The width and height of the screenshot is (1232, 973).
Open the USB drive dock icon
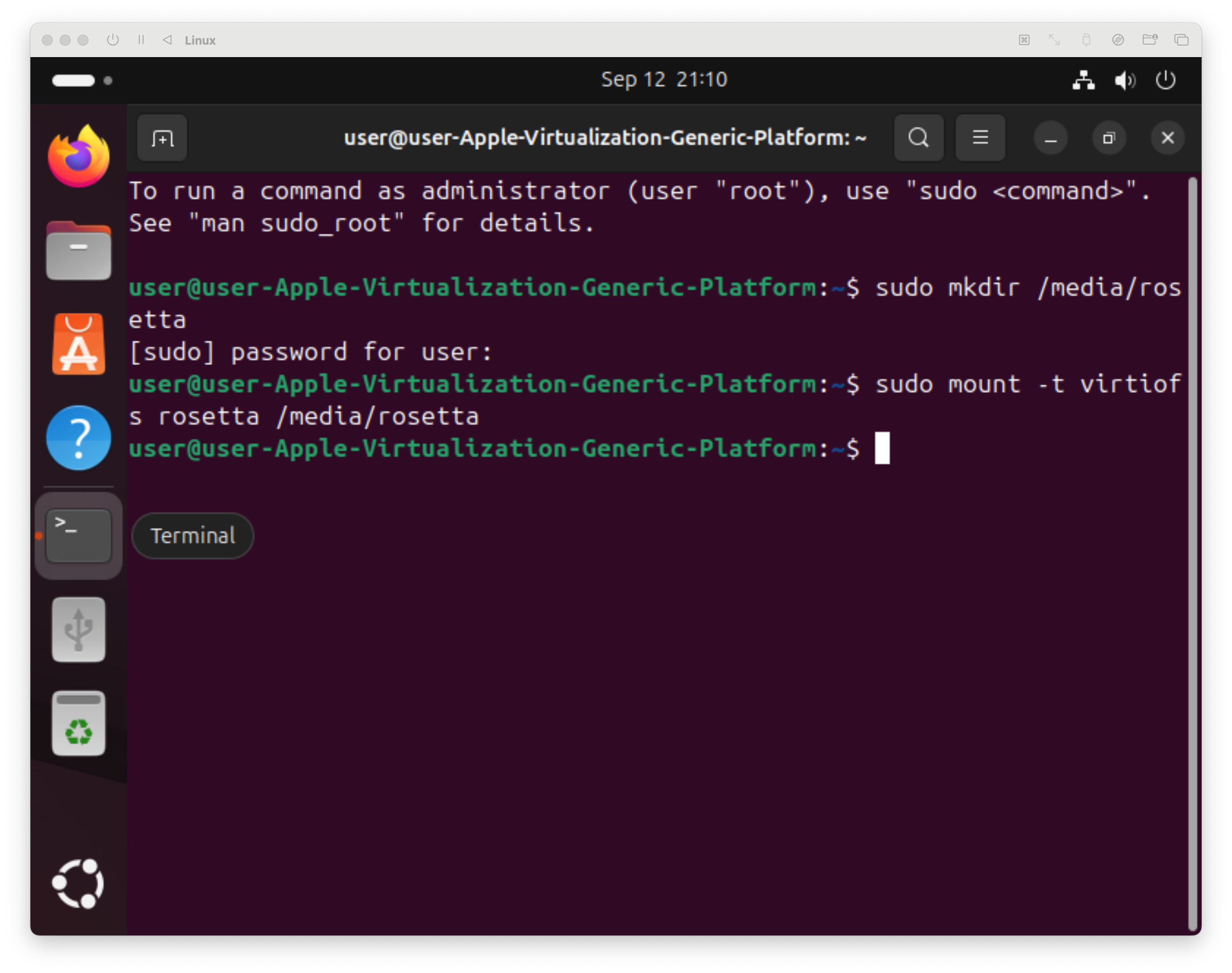[x=79, y=629]
